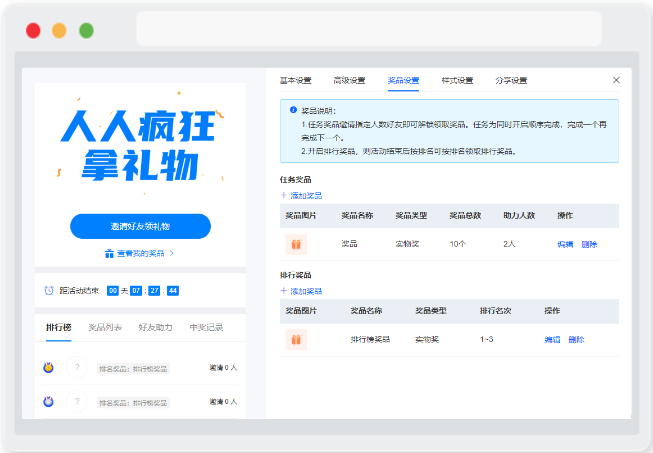Image resolution: width=653 pixels, height=453 pixels.
Task: Click the second-place question mark avatar
Action: [77, 401]
